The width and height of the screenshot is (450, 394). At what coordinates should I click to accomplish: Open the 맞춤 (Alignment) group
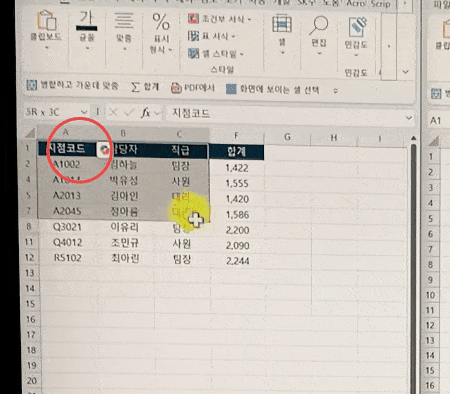pos(124,31)
